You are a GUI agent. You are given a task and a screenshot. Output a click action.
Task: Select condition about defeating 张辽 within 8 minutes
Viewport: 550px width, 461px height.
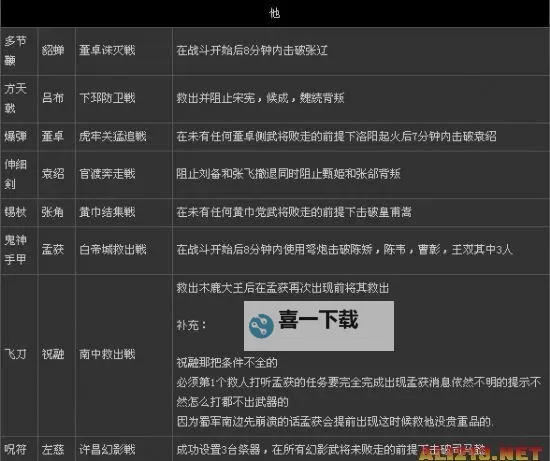coord(252,50)
